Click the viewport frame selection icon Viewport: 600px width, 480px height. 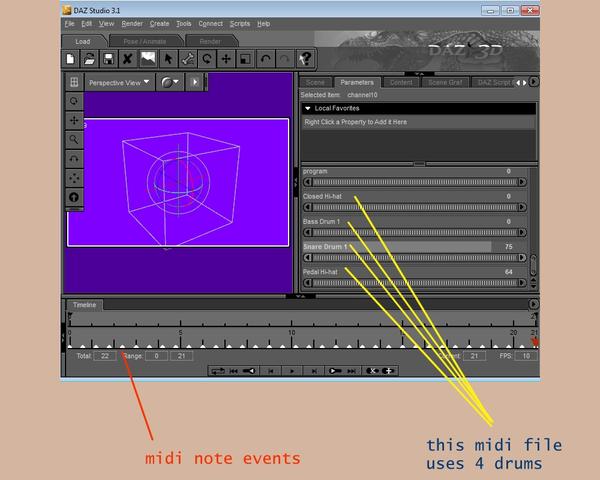tap(74, 178)
